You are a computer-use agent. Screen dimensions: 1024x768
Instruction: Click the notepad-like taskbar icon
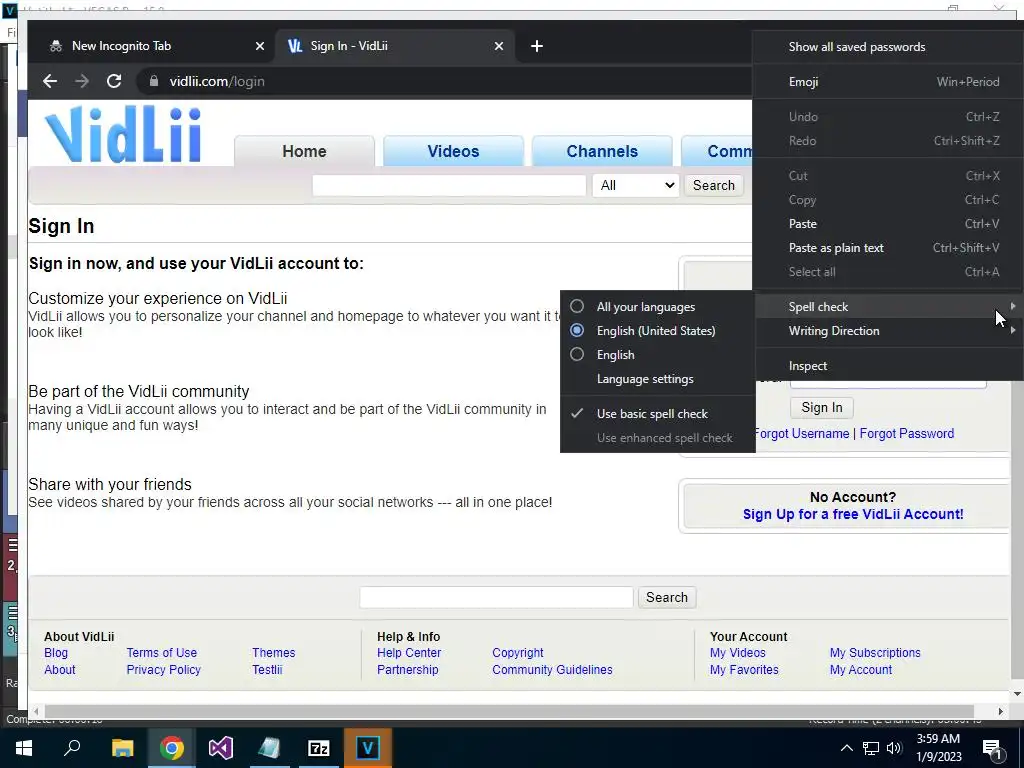point(269,748)
